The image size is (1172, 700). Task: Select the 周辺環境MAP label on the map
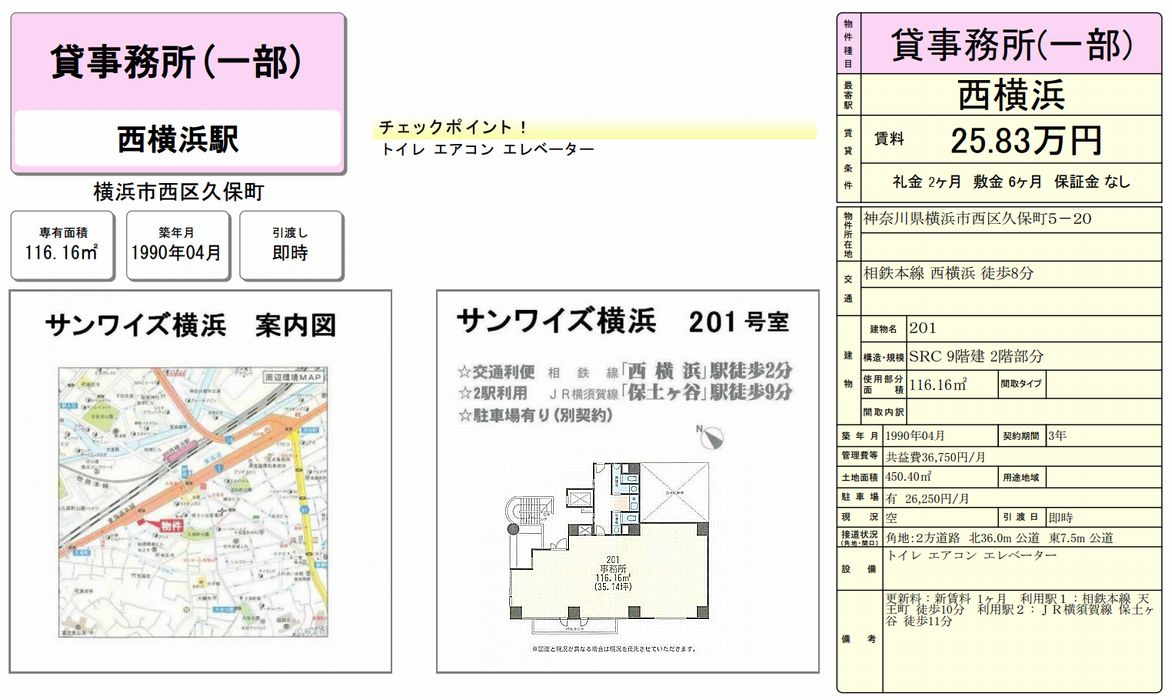click(x=294, y=377)
